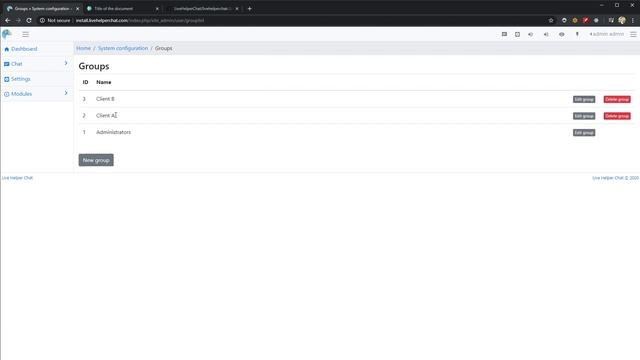Click the New group button
The image size is (640, 360).
[96, 160]
